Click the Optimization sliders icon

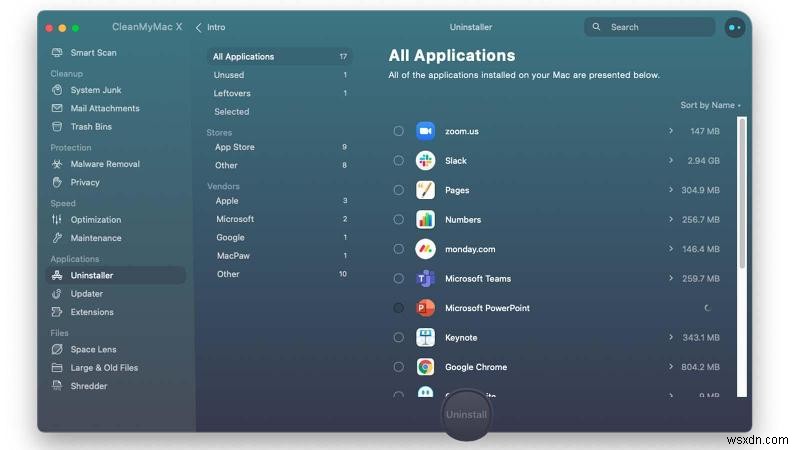pos(57,219)
